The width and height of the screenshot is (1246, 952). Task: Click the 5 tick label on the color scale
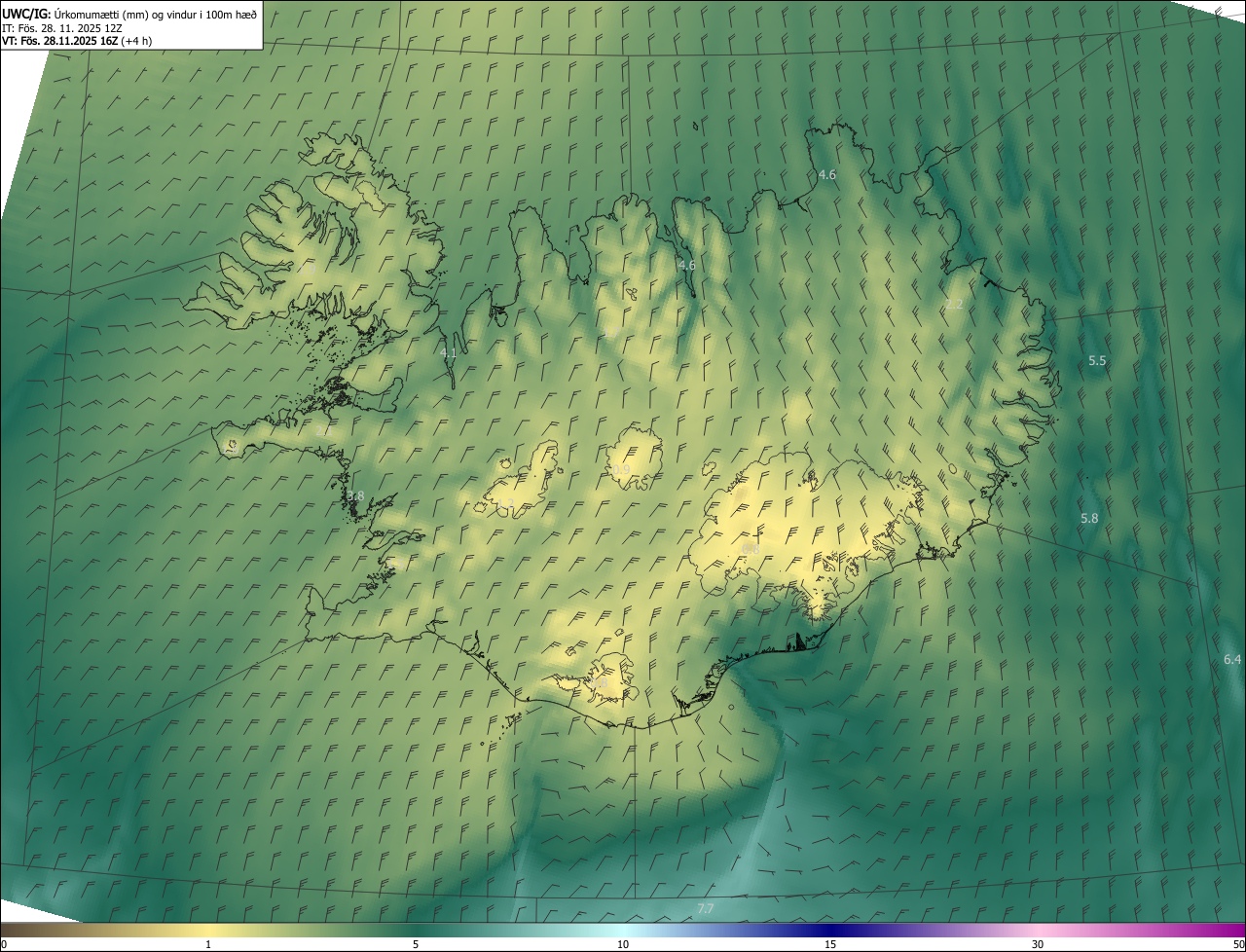click(416, 944)
